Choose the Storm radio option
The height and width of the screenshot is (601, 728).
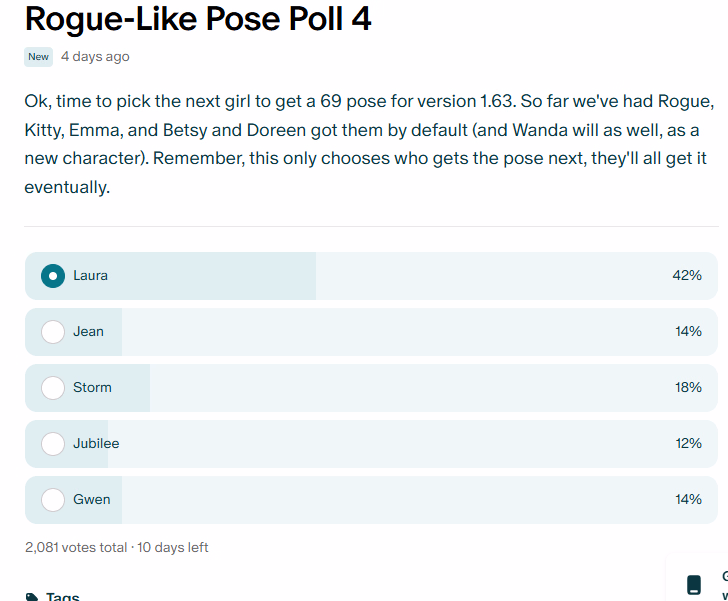coord(53,388)
